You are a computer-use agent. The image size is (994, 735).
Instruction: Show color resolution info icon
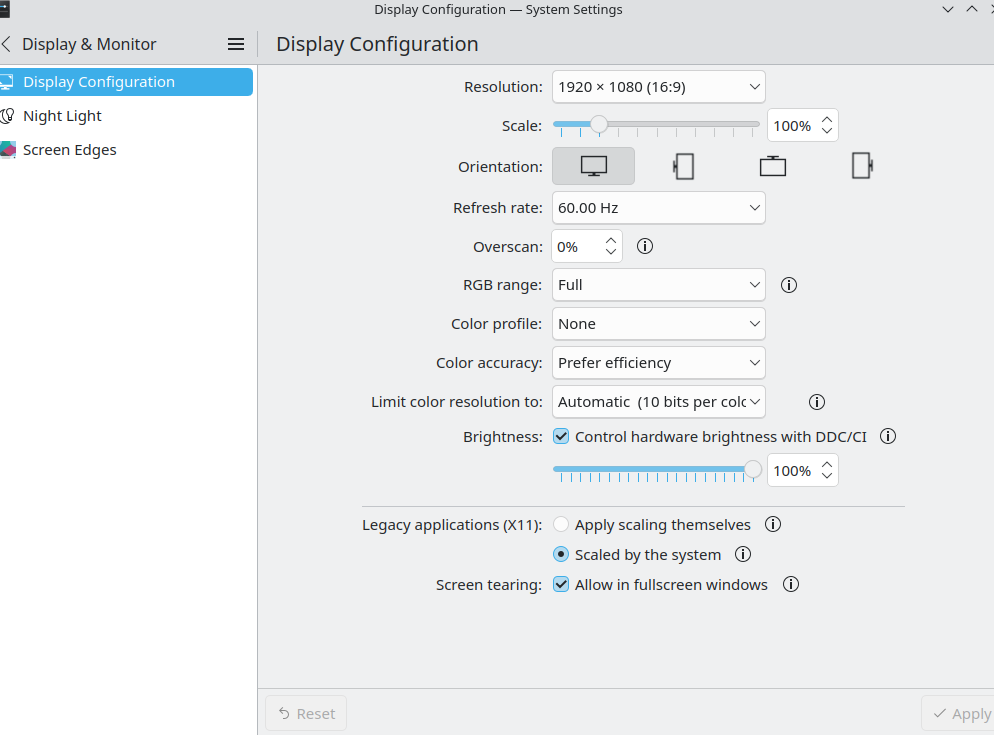tap(816, 402)
